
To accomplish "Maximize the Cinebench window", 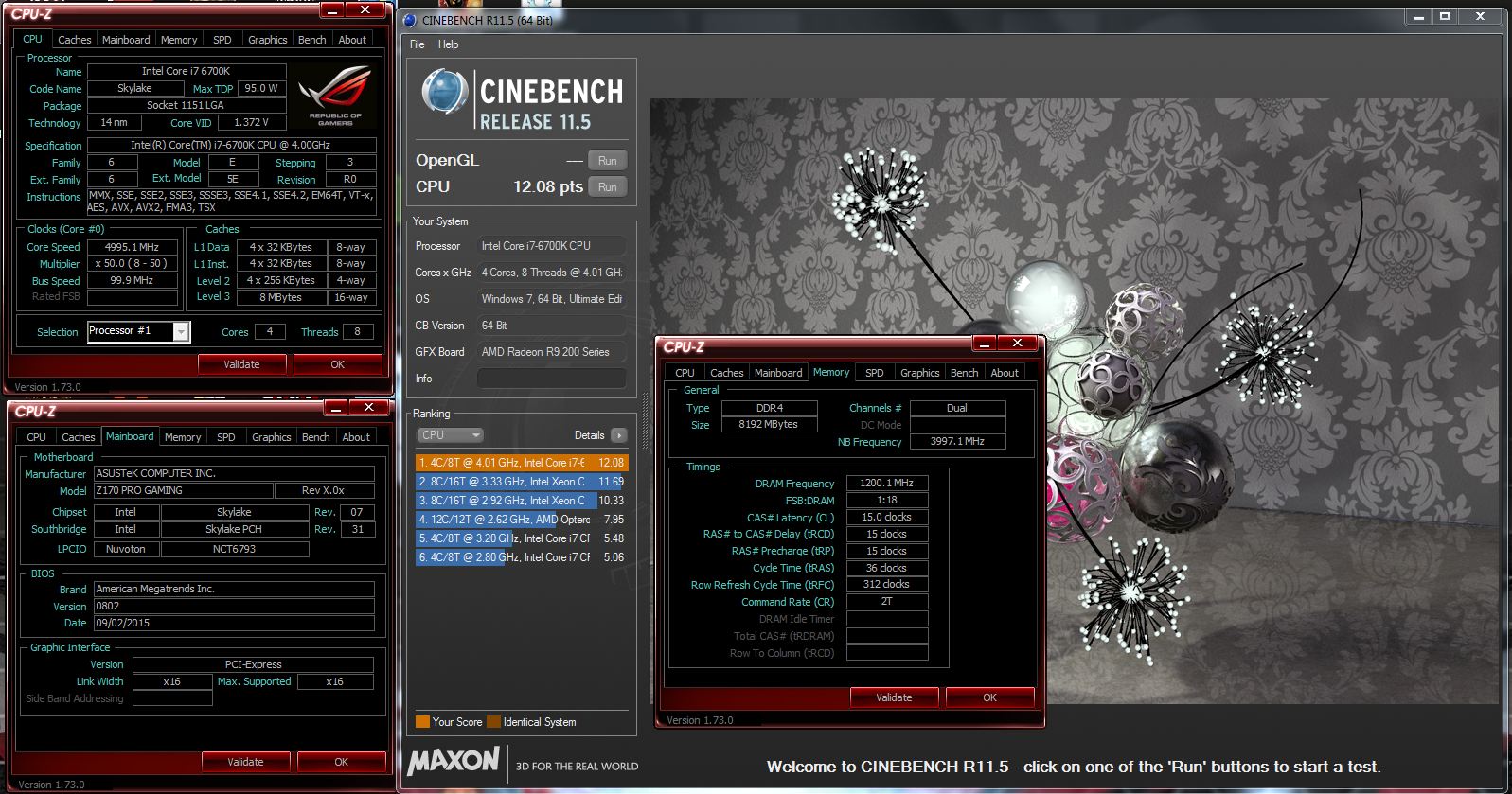I will click(x=1445, y=16).
